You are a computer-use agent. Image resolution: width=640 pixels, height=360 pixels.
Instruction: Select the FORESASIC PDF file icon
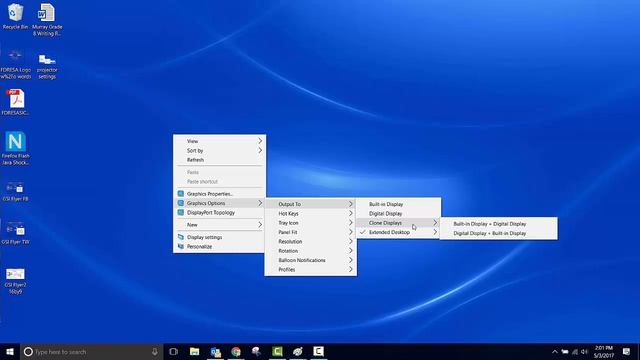(16, 102)
